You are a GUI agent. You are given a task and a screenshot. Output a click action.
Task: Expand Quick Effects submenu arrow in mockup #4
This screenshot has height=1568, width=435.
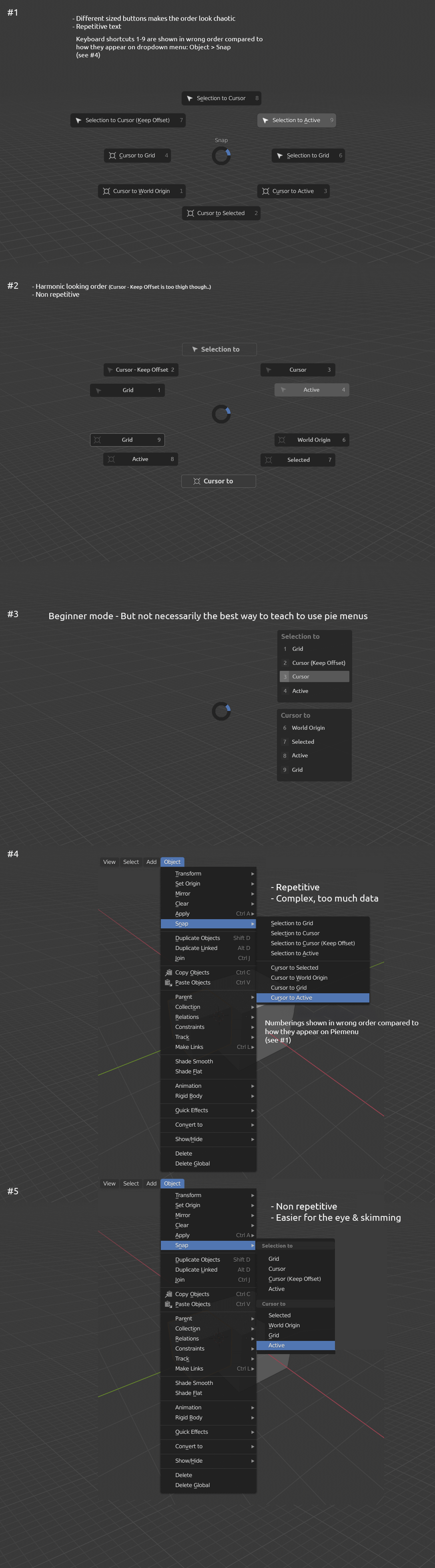tap(253, 1110)
